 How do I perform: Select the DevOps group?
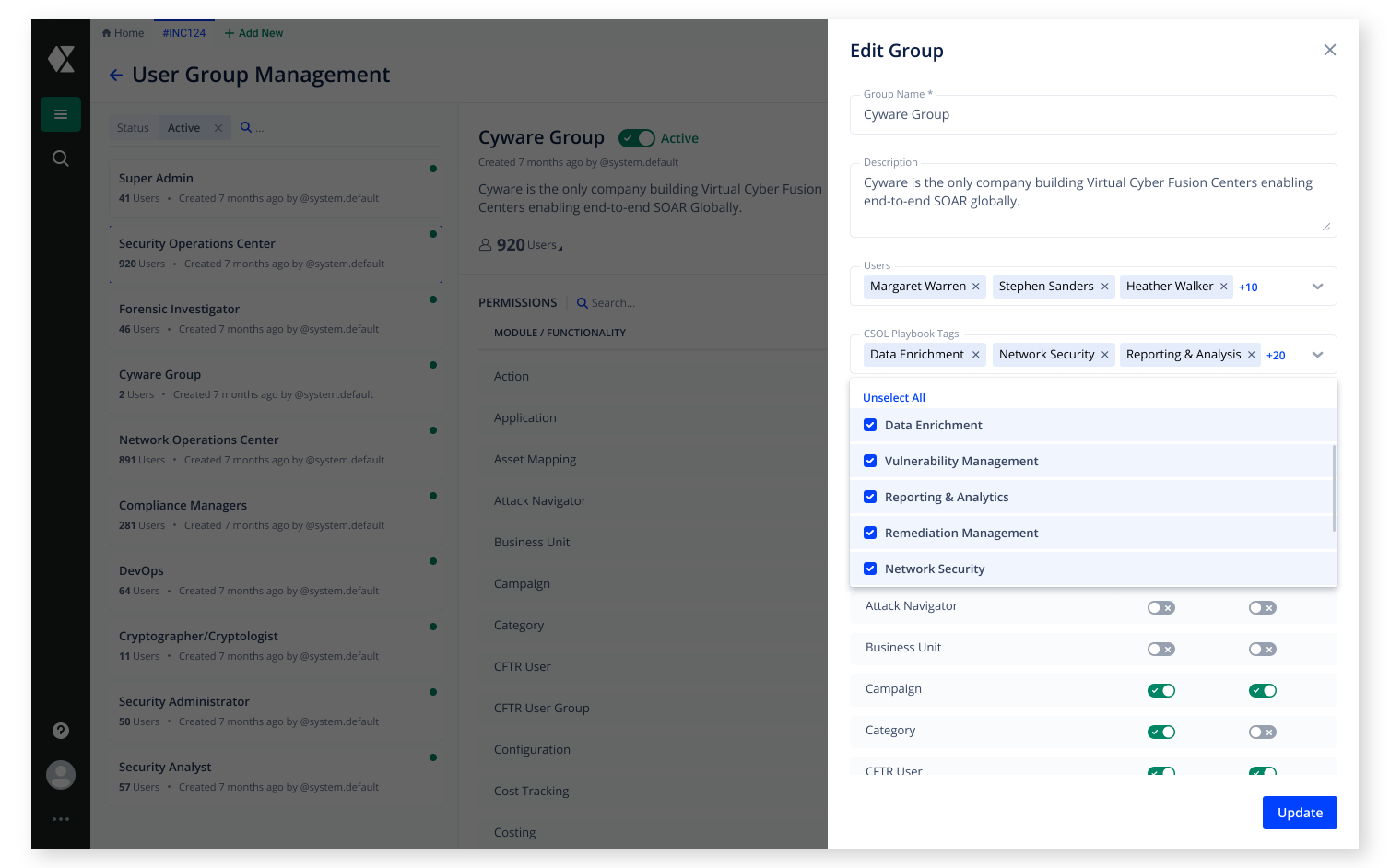pyautogui.click(x=275, y=581)
